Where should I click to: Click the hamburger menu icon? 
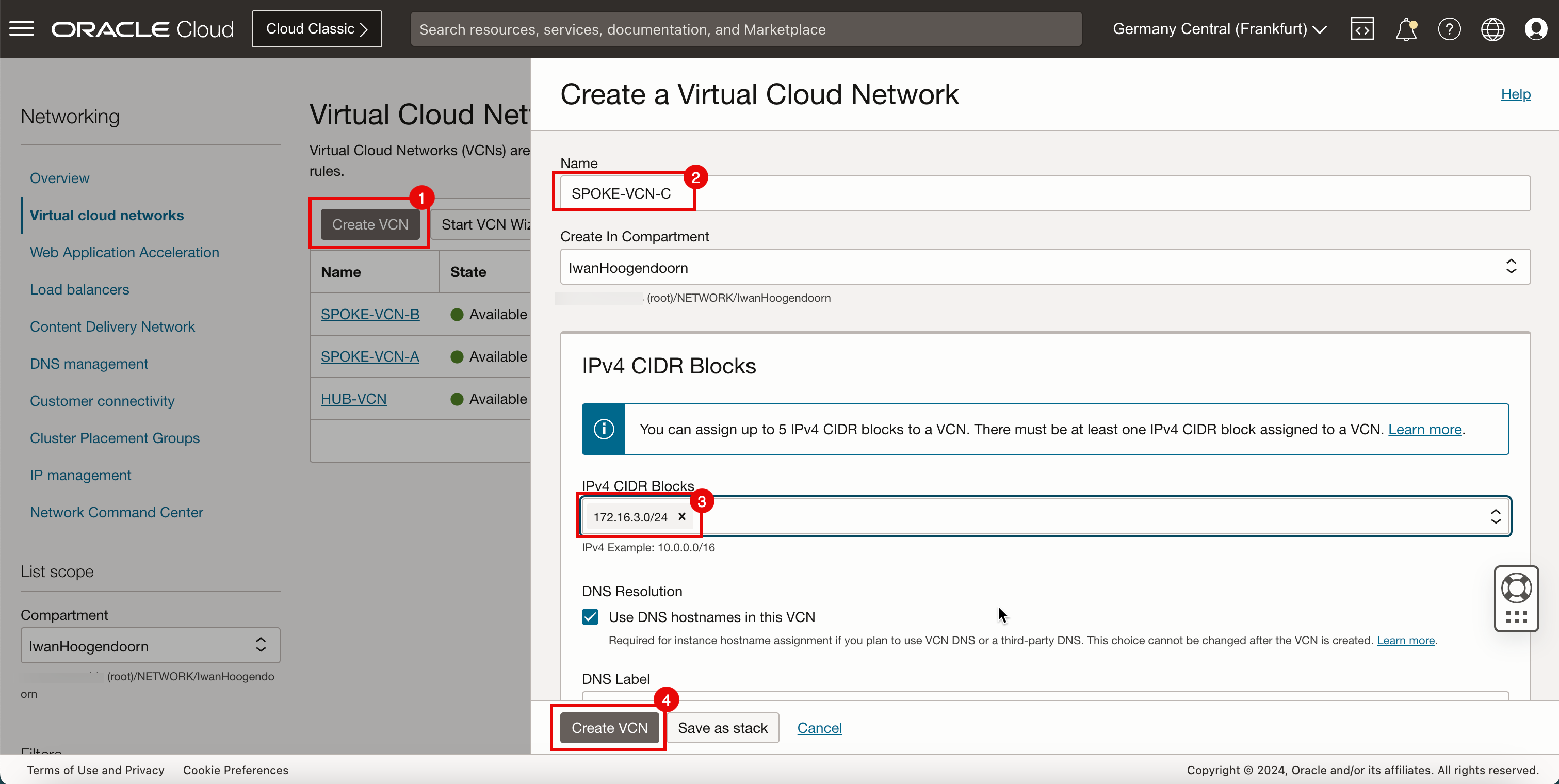coord(22,29)
